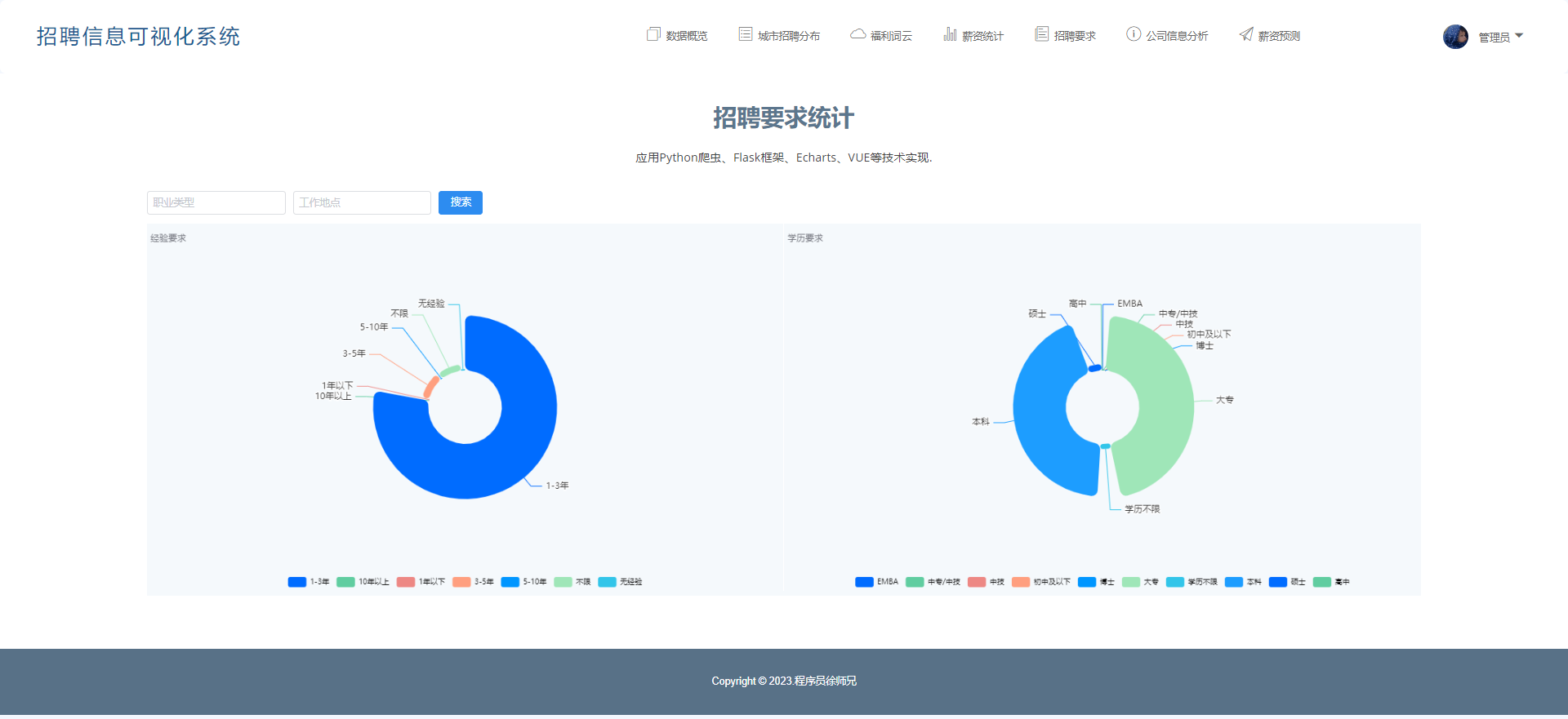Click the bar chart icon for 薪资统计
The image size is (1568, 719).
click(x=950, y=34)
